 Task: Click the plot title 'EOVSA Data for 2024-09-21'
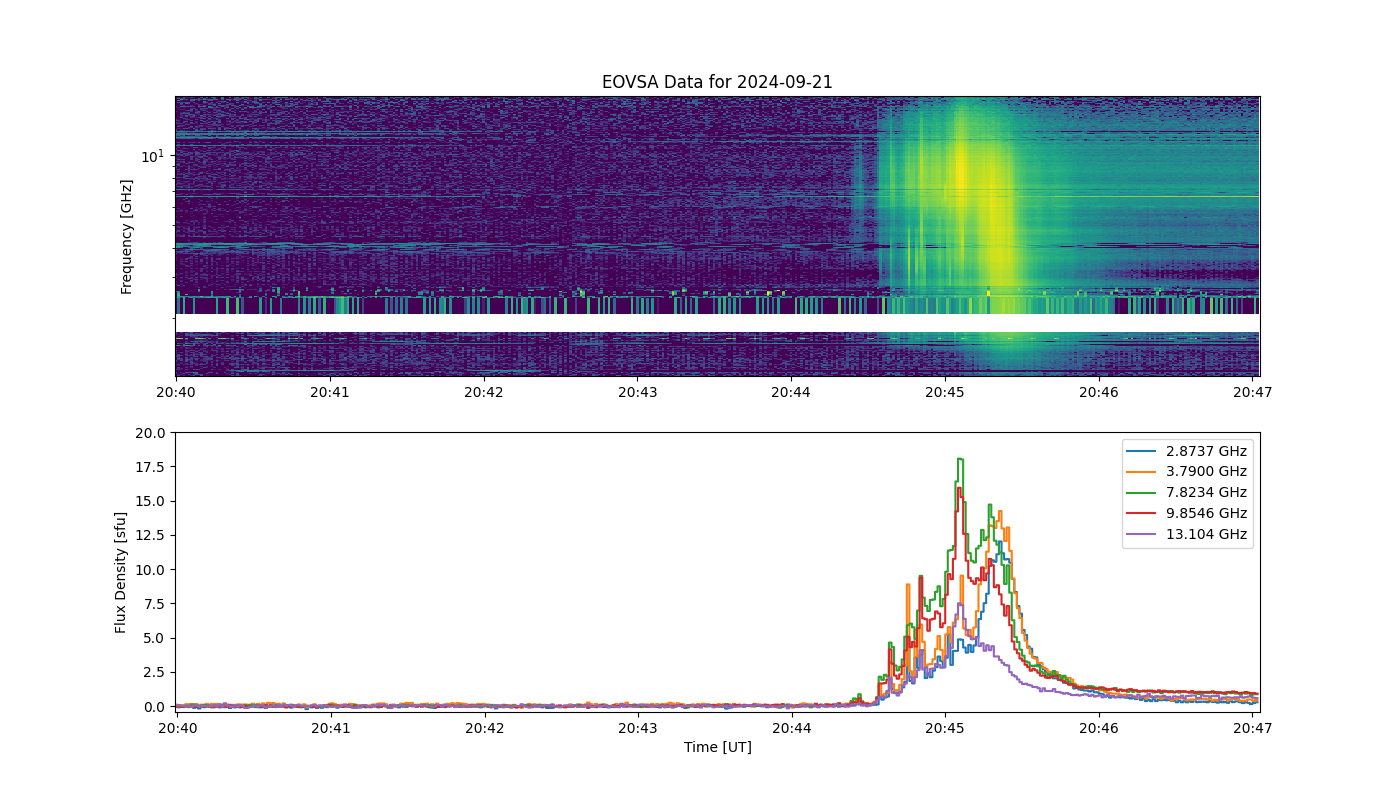717,82
